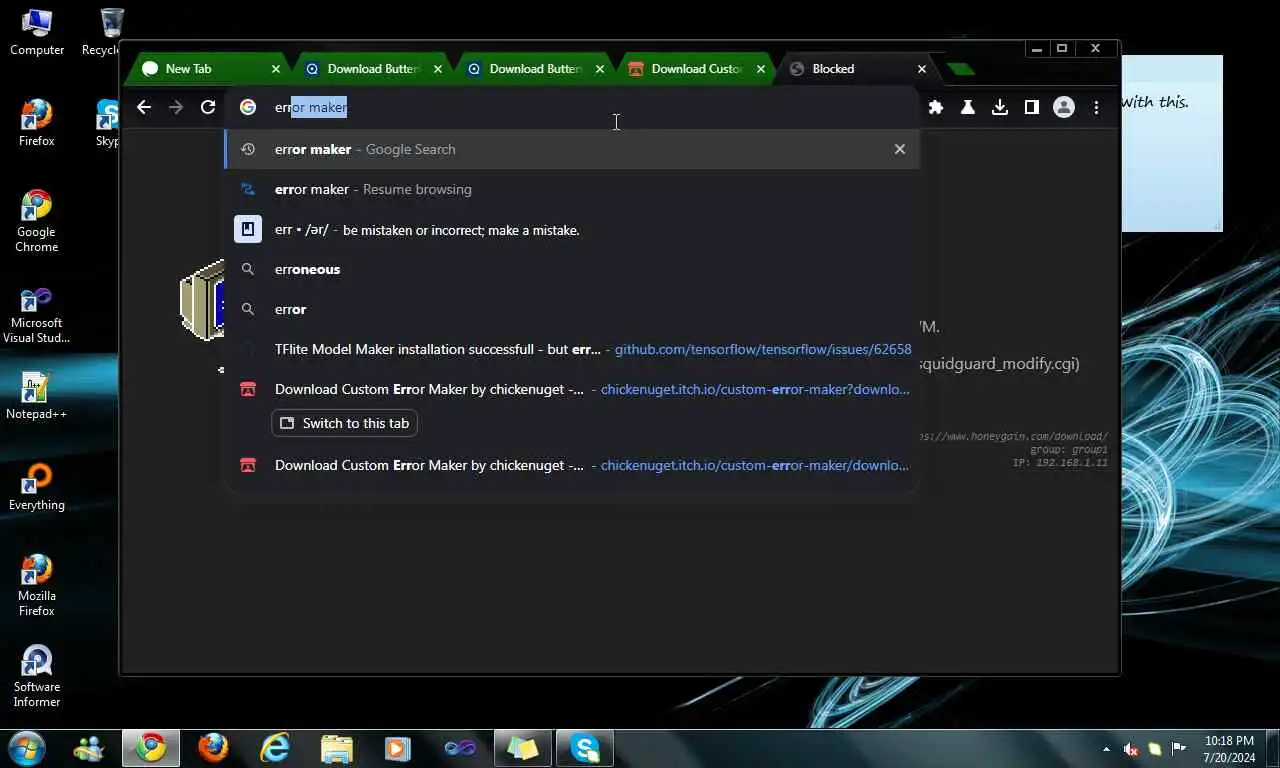
Task: Go back using the Chrome back arrow
Action: [144, 107]
